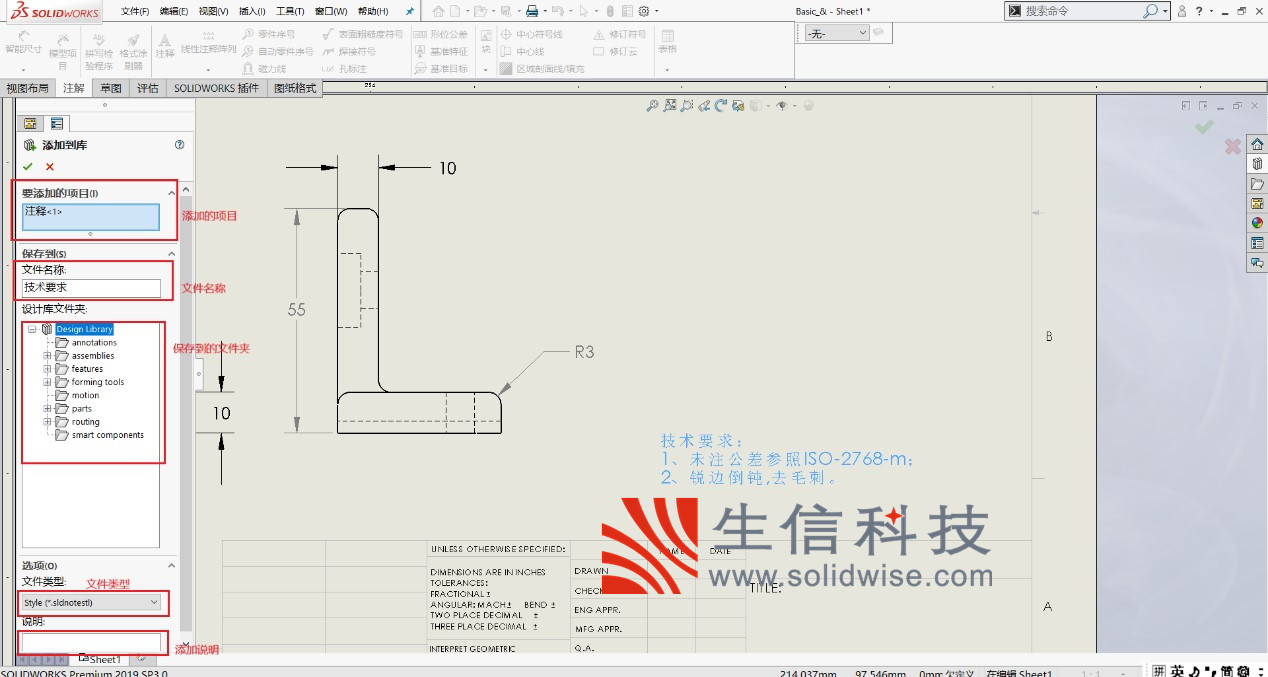Click Zoom to Fit in view toolbar
Image resolution: width=1268 pixels, height=677 pixels.
(x=653, y=105)
